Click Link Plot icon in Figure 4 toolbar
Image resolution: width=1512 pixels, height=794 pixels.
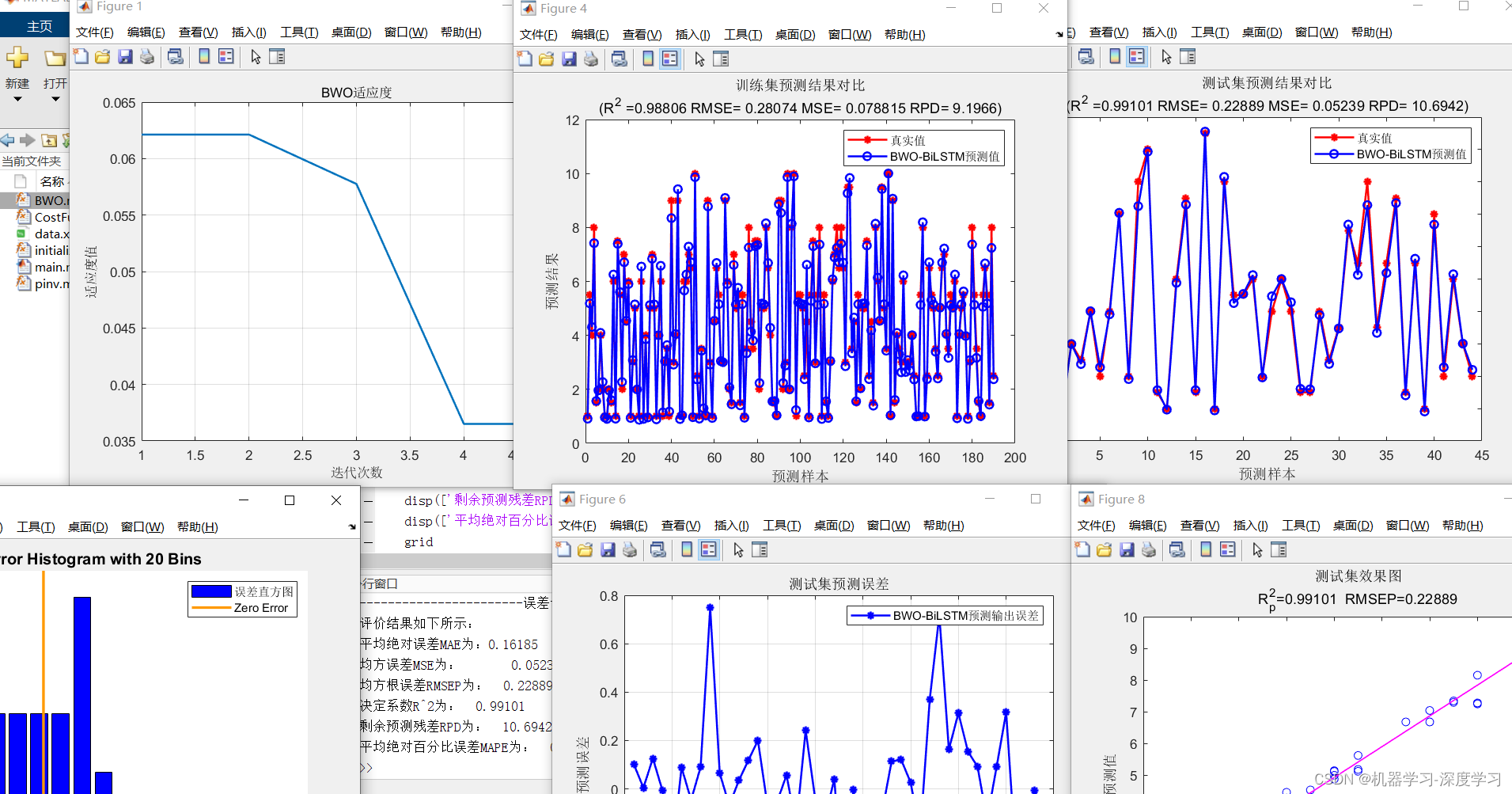point(620,59)
